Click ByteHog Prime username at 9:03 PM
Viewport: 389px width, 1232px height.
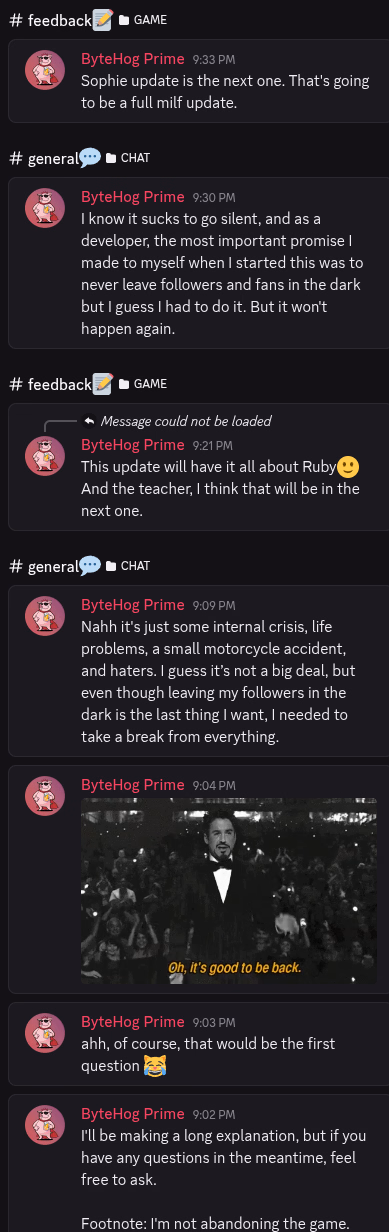point(132,1021)
